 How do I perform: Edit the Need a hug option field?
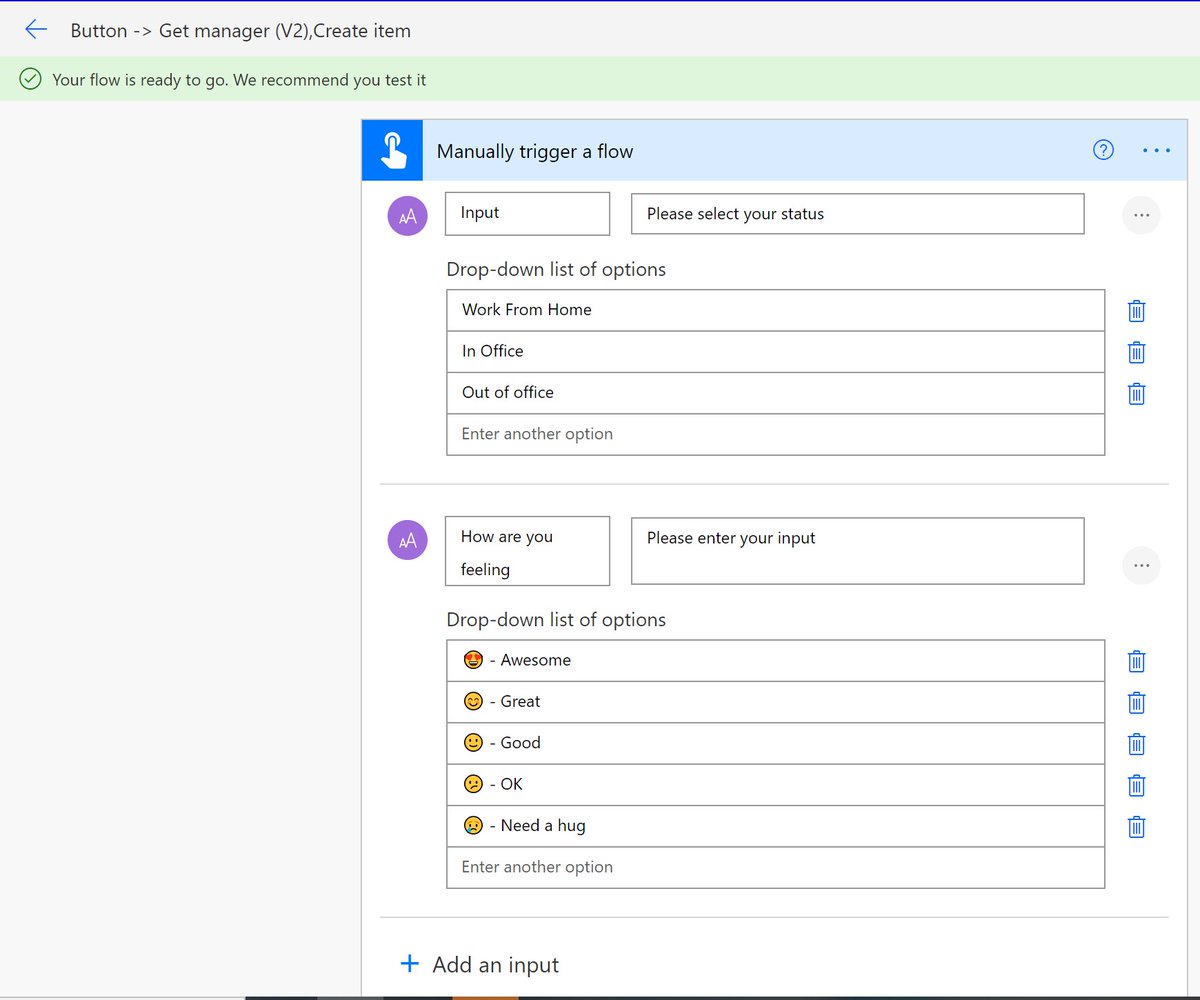point(776,826)
